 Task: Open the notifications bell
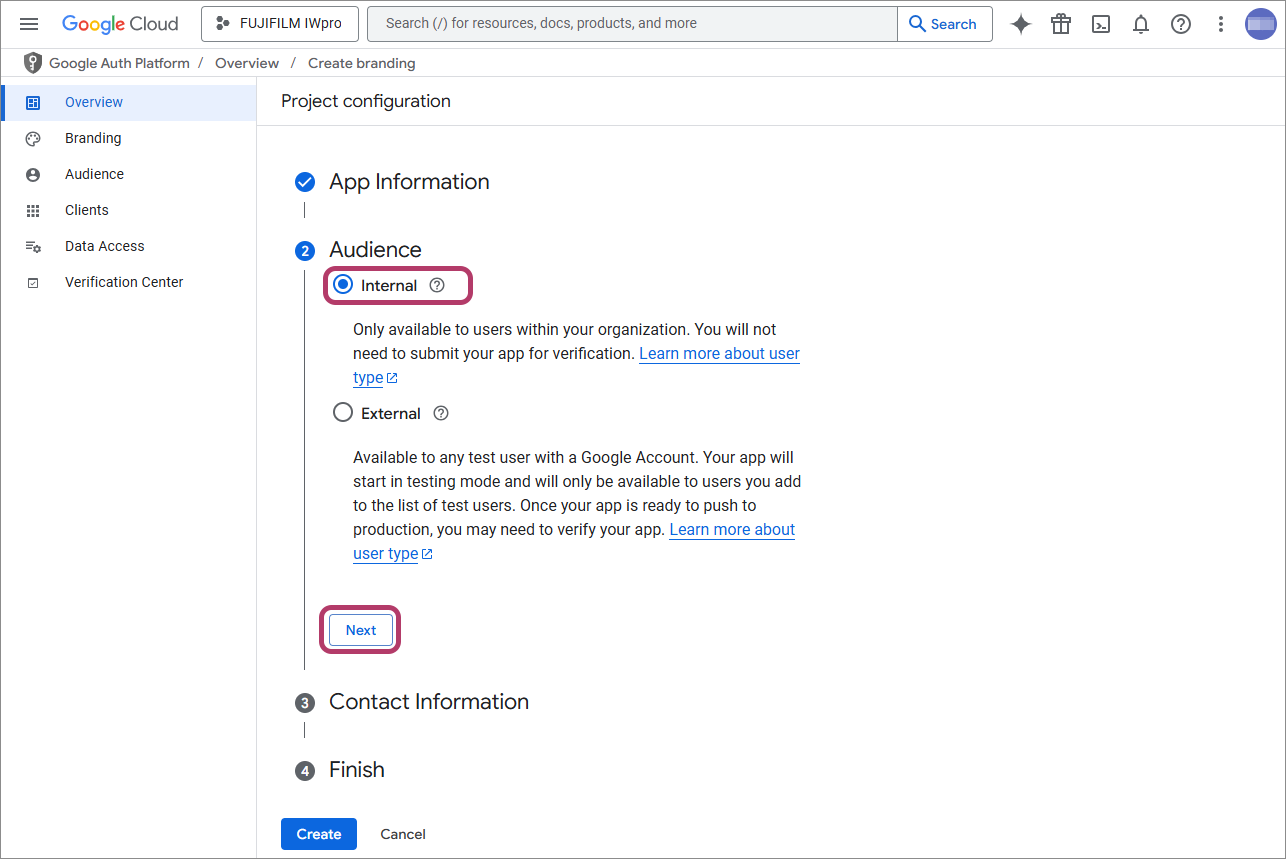click(x=1141, y=24)
